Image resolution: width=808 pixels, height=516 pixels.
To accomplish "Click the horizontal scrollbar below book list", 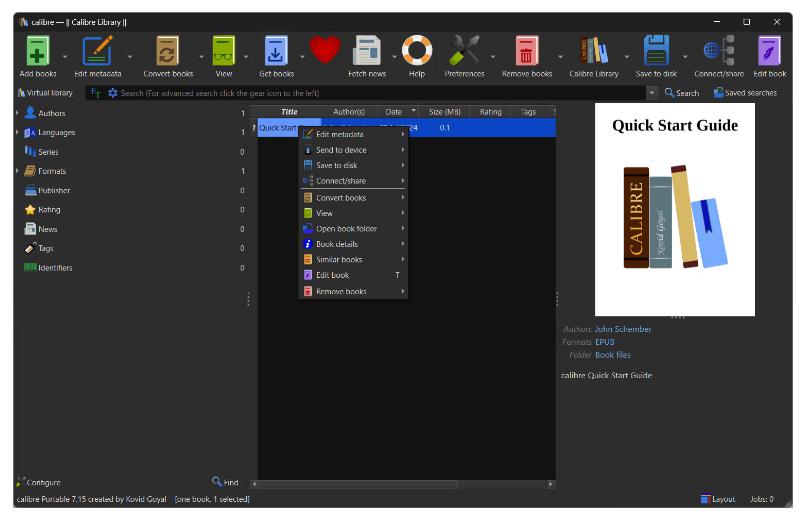I will [400, 484].
